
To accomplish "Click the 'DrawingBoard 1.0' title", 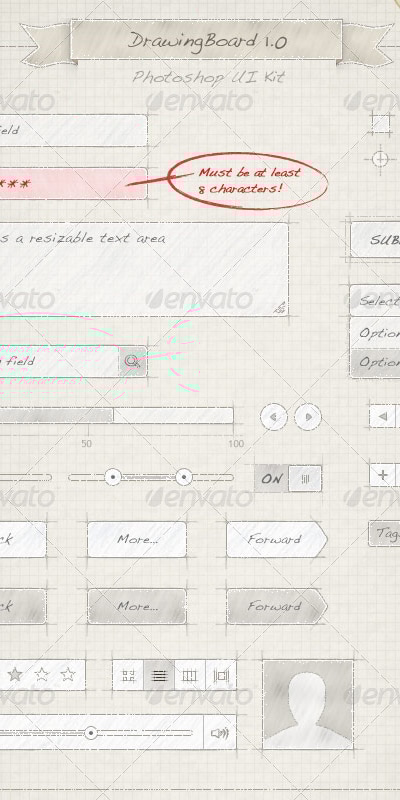I will pyautogui.click(x=208, y=40).
